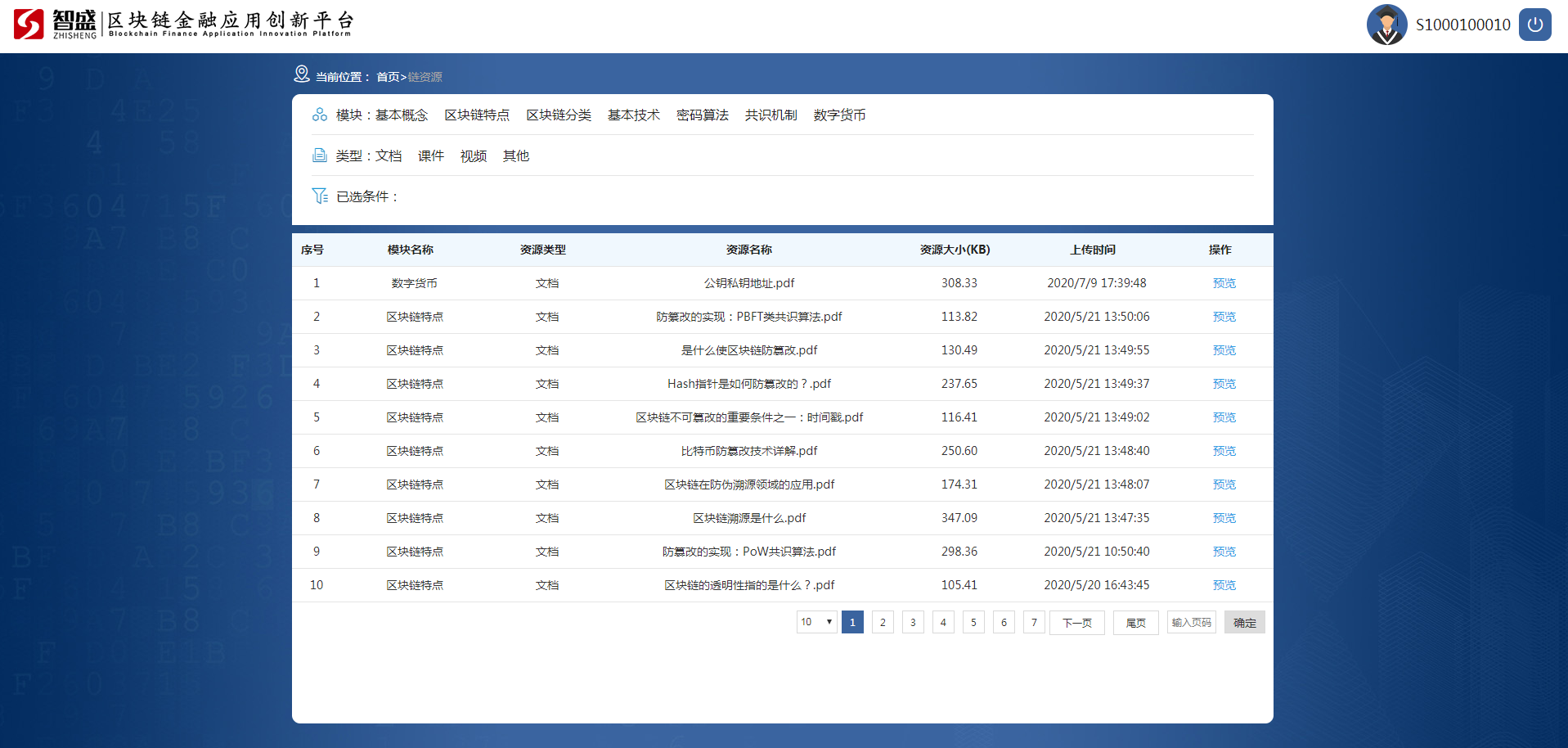Click the page number input field

point(1191,623)
